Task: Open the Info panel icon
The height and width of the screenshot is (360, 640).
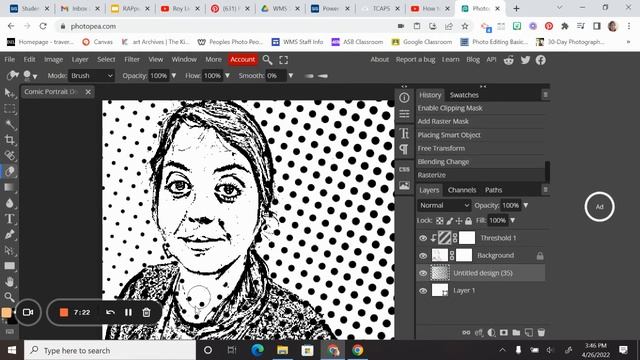Action: [x=404, y=98]
